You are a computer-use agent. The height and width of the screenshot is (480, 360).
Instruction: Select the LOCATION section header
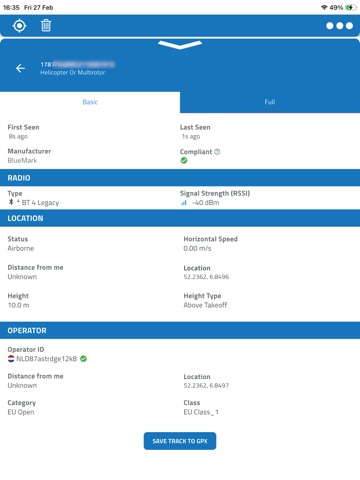coord(180,218)
